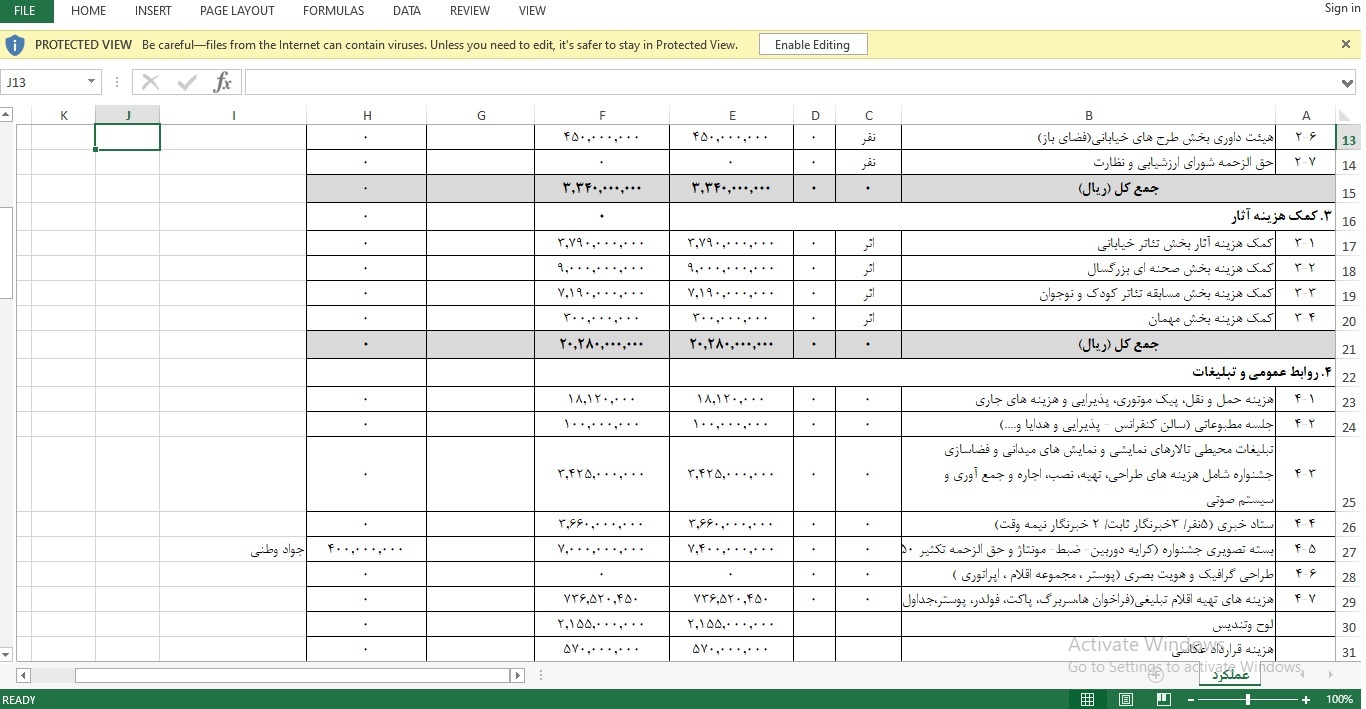
Task: Click the Enable Editing button
Action: click(x=812, y=45)
